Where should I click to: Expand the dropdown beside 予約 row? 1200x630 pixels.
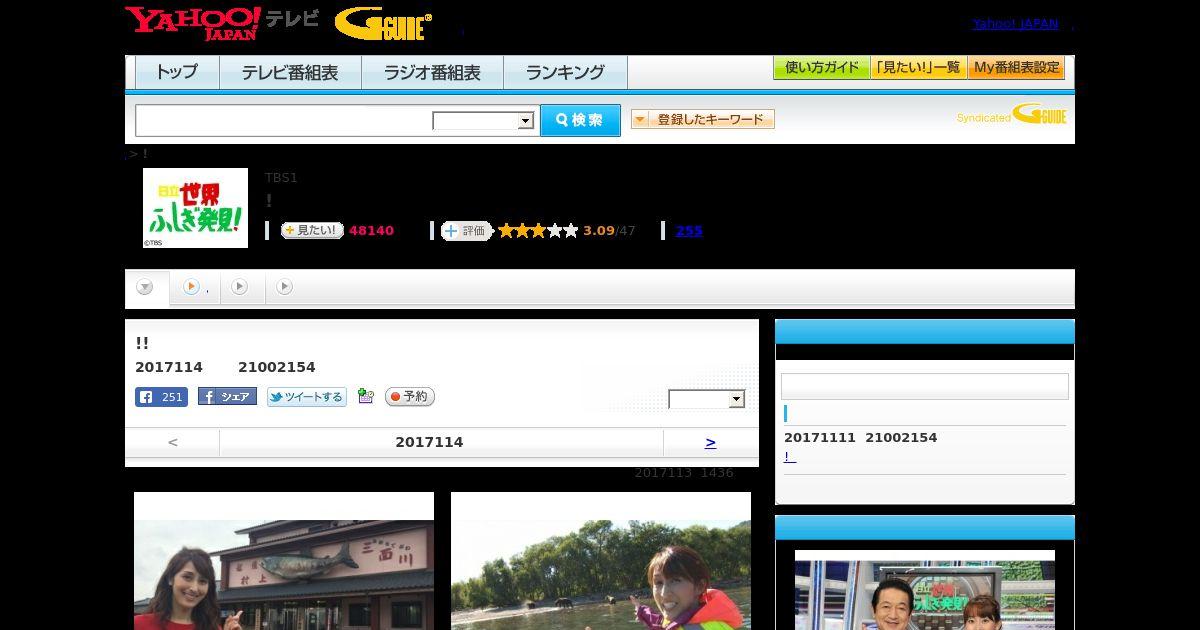tap(707, 399)
